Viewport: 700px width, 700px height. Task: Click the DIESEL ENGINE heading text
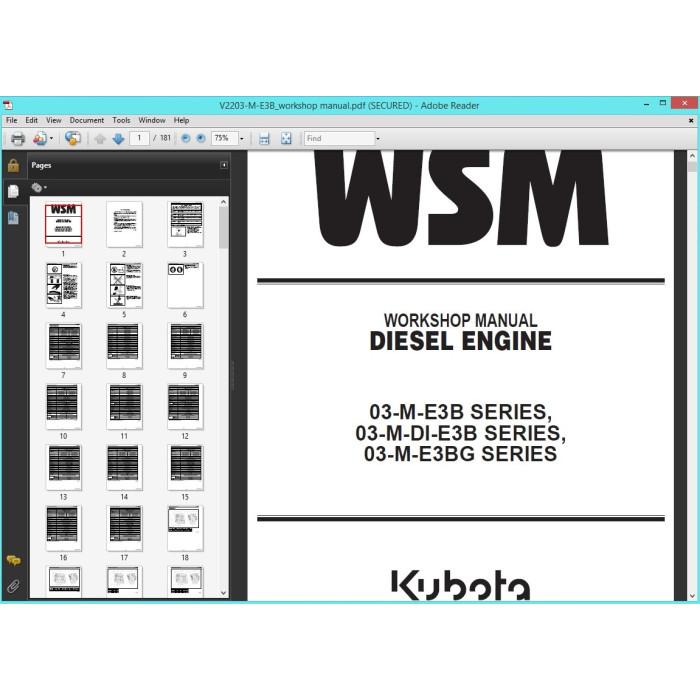point(460,342)
